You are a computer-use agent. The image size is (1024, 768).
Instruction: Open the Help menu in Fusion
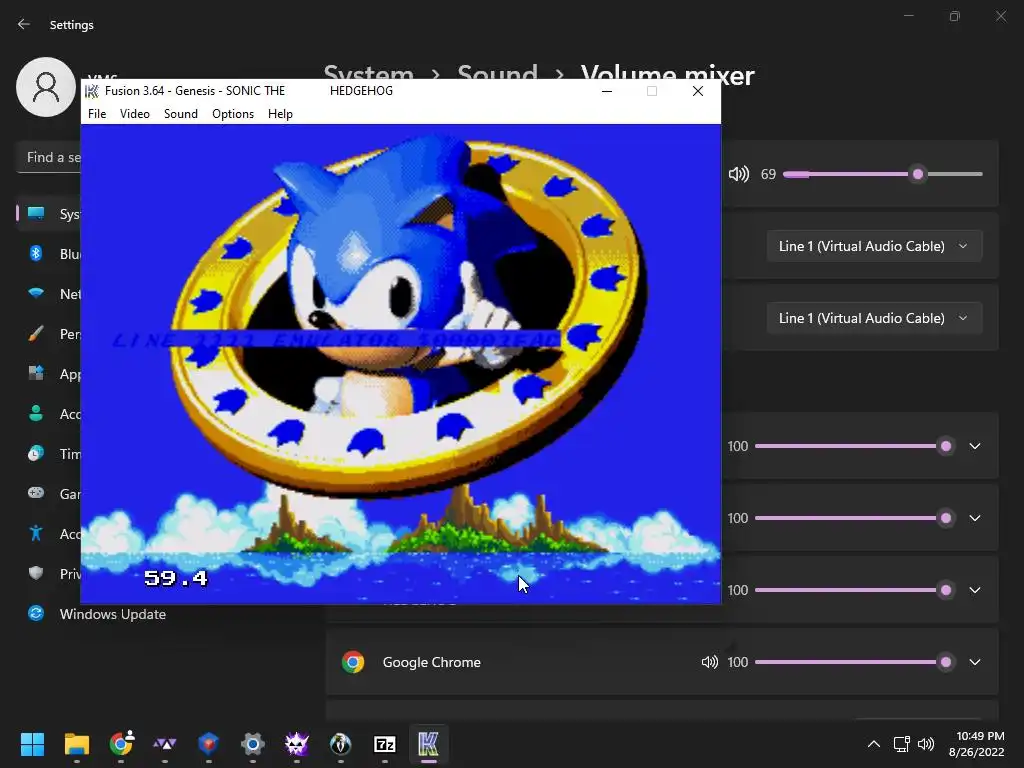[x=280, y=114]
